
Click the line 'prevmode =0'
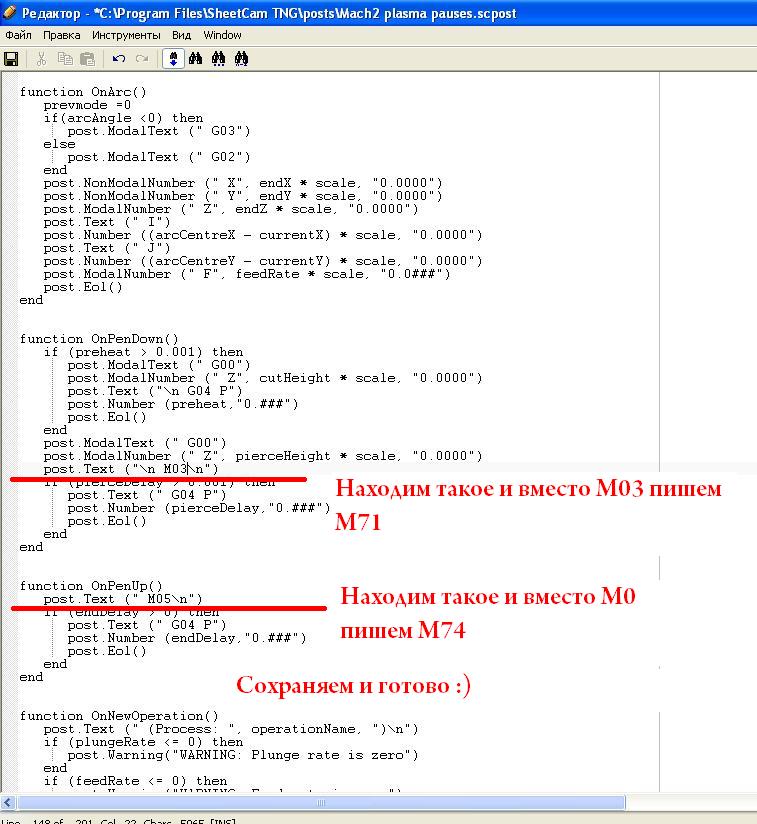(87, 105)
